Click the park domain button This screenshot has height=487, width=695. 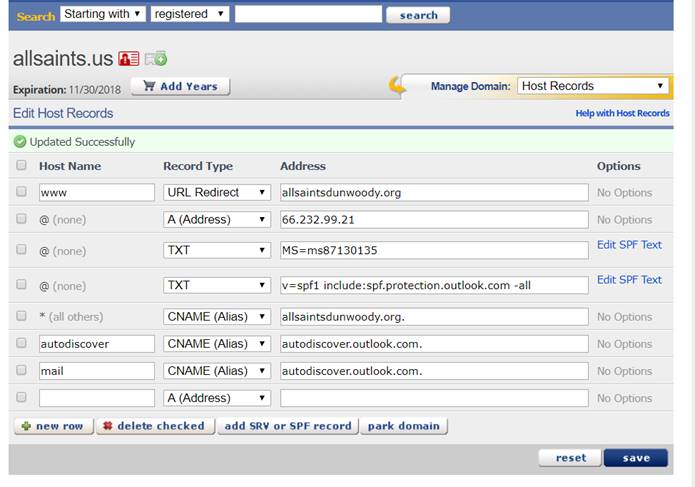403,426
